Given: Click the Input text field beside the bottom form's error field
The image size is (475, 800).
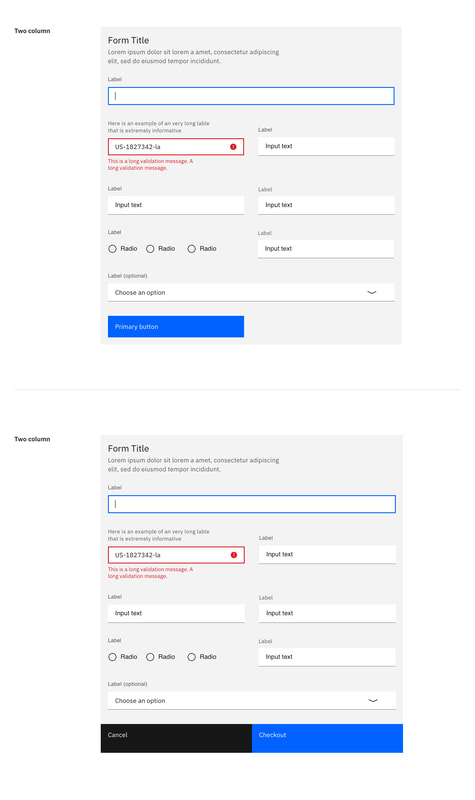Looking at the screenshot, I should [327, 555].
